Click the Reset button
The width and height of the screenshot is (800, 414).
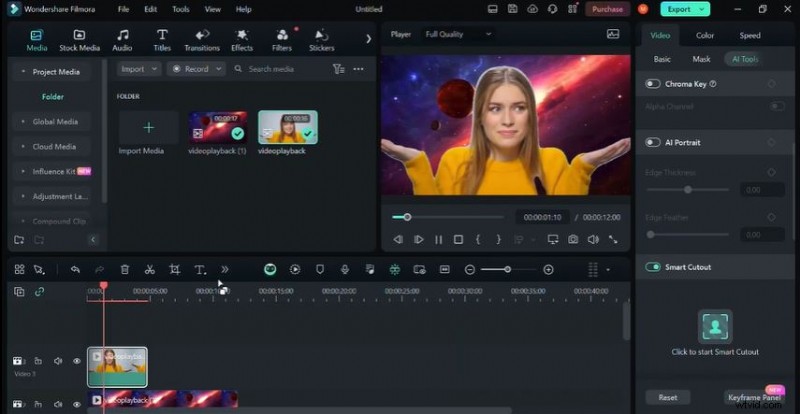tap(668, 397)
